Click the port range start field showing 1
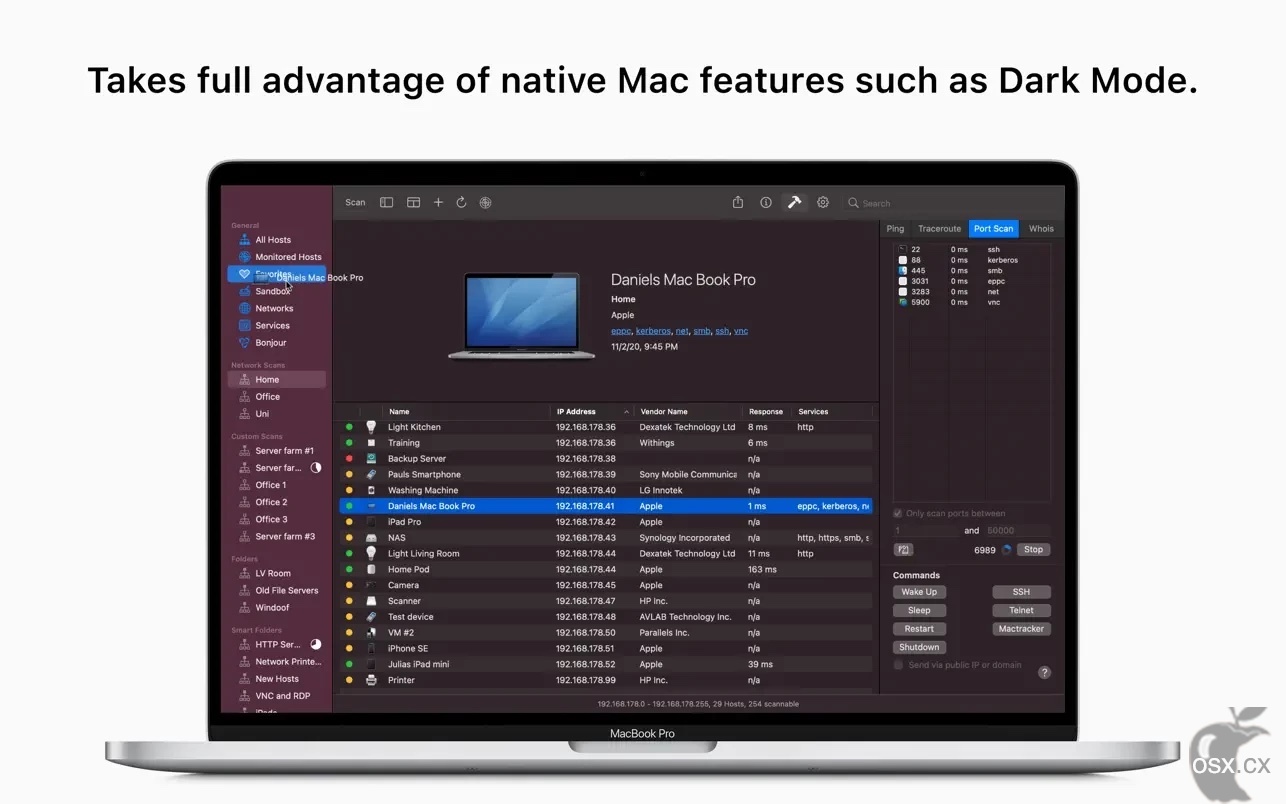This screenshot has width=1286, height=804. [x=926, y=531]
